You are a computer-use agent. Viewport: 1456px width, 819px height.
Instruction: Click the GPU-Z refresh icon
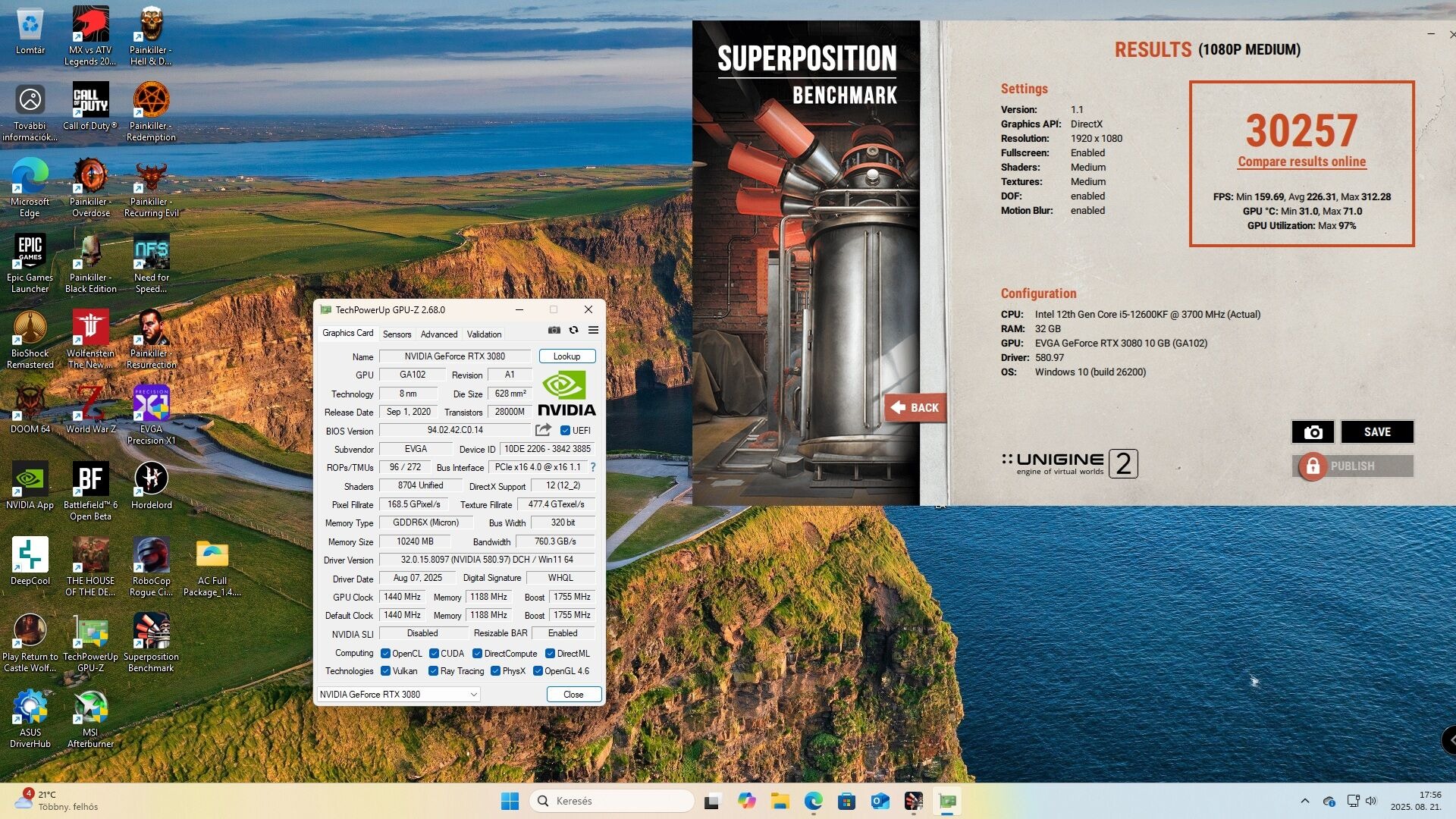(574, 330)
